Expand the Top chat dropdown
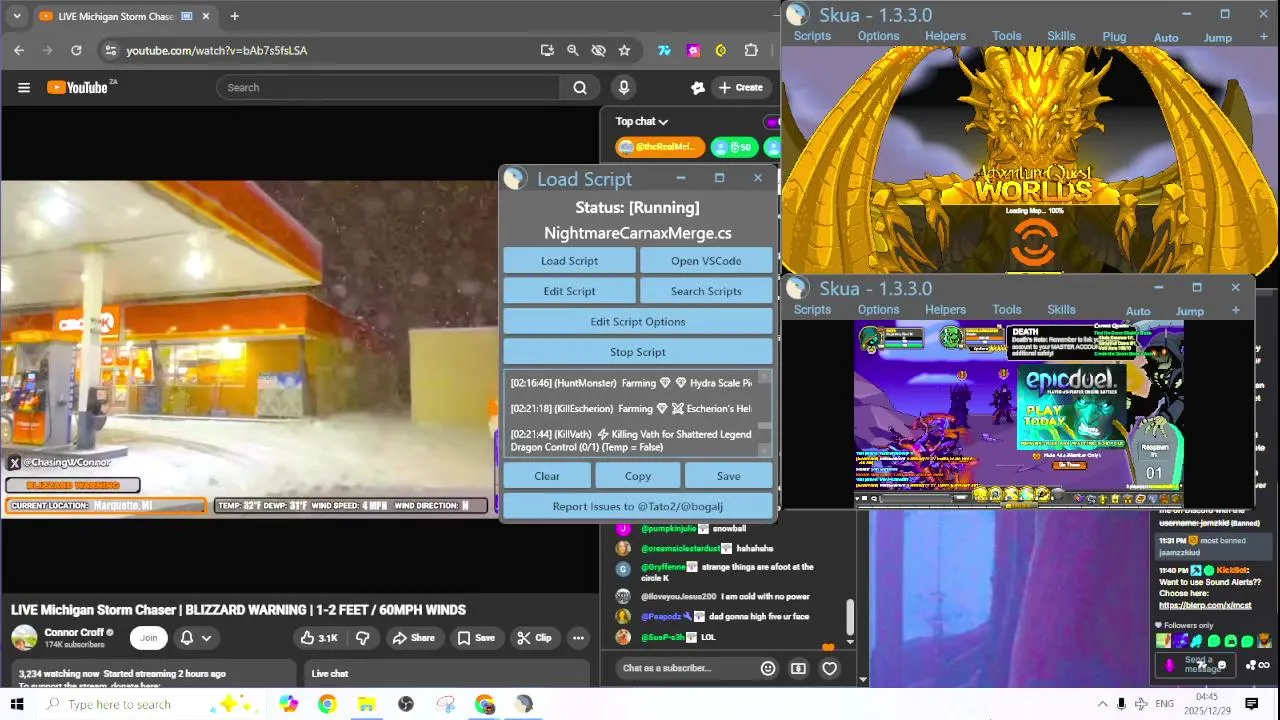The width and height of the screenshot is (1280, 720). pos(642,121)
